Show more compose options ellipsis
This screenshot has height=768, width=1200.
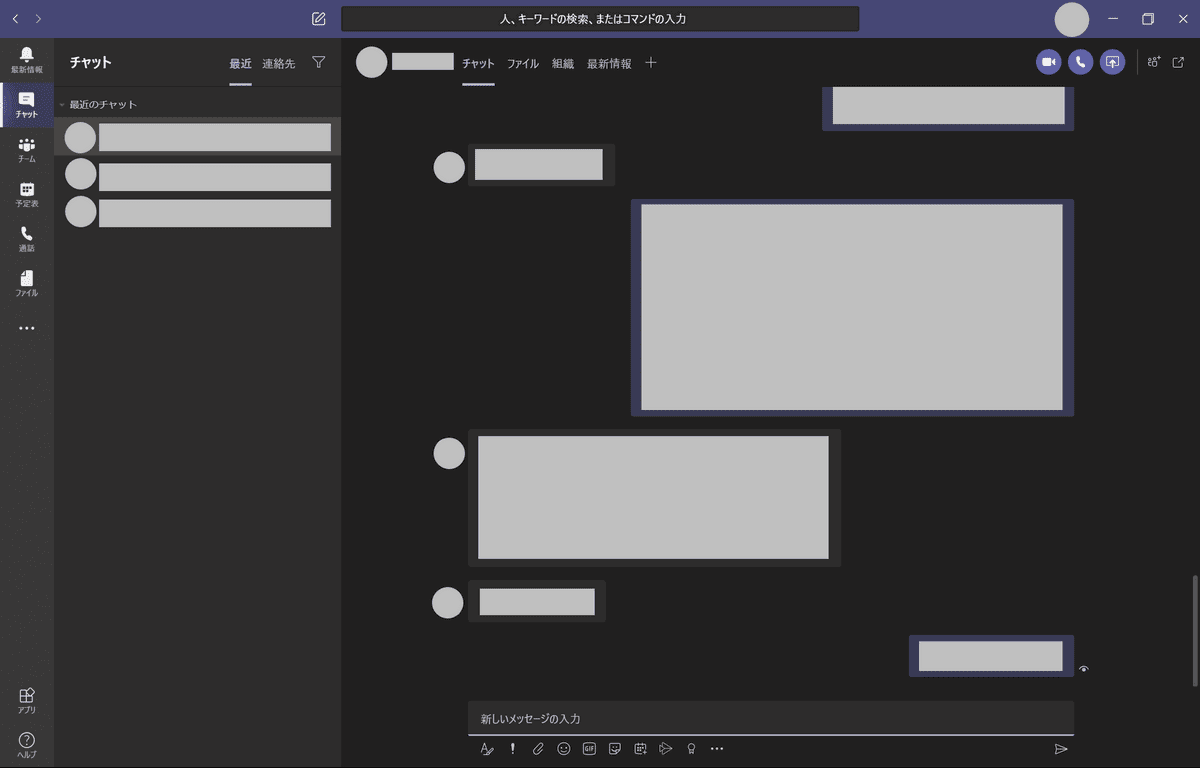[x=717, y=748]
